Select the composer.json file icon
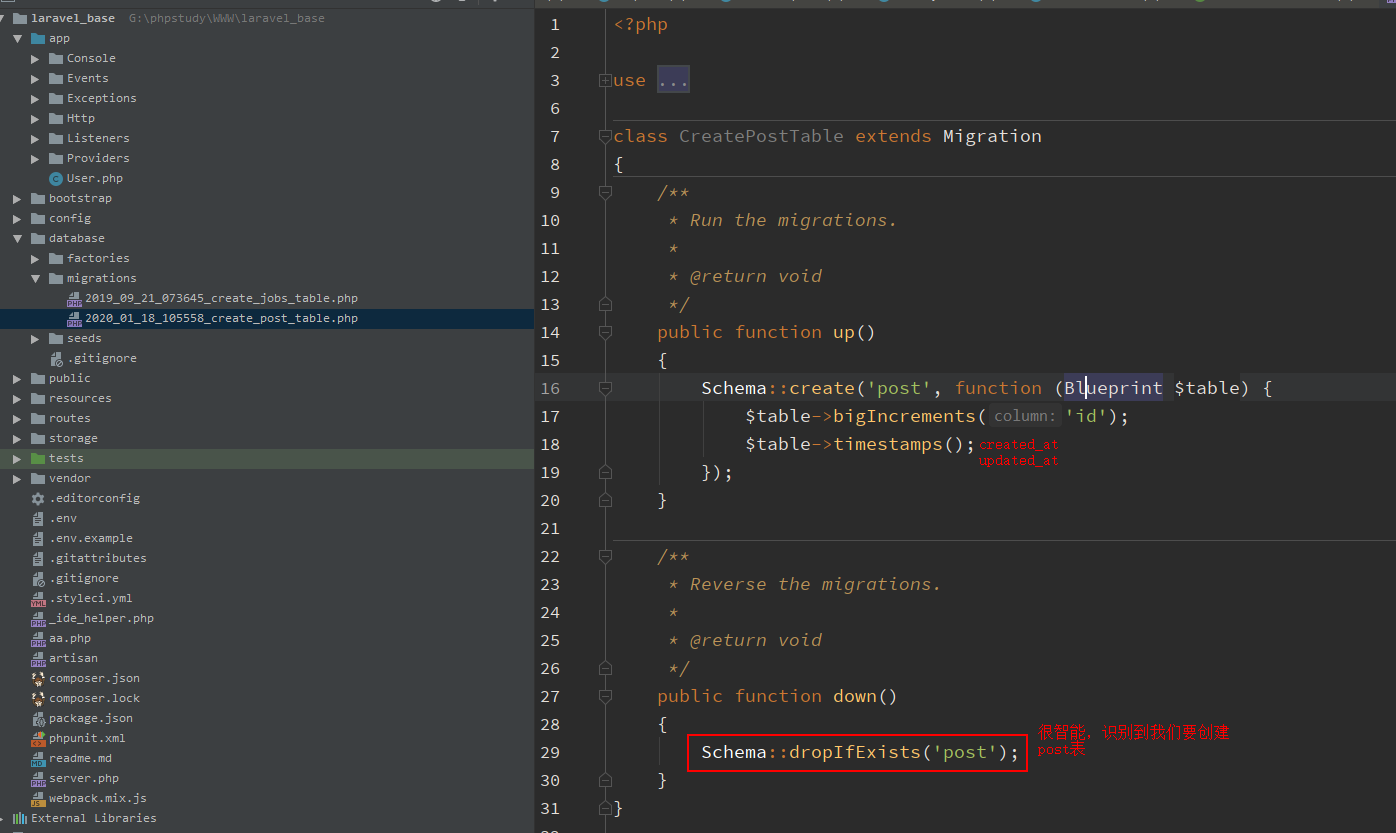The image size is (1396, 833). tap(38, 679)
